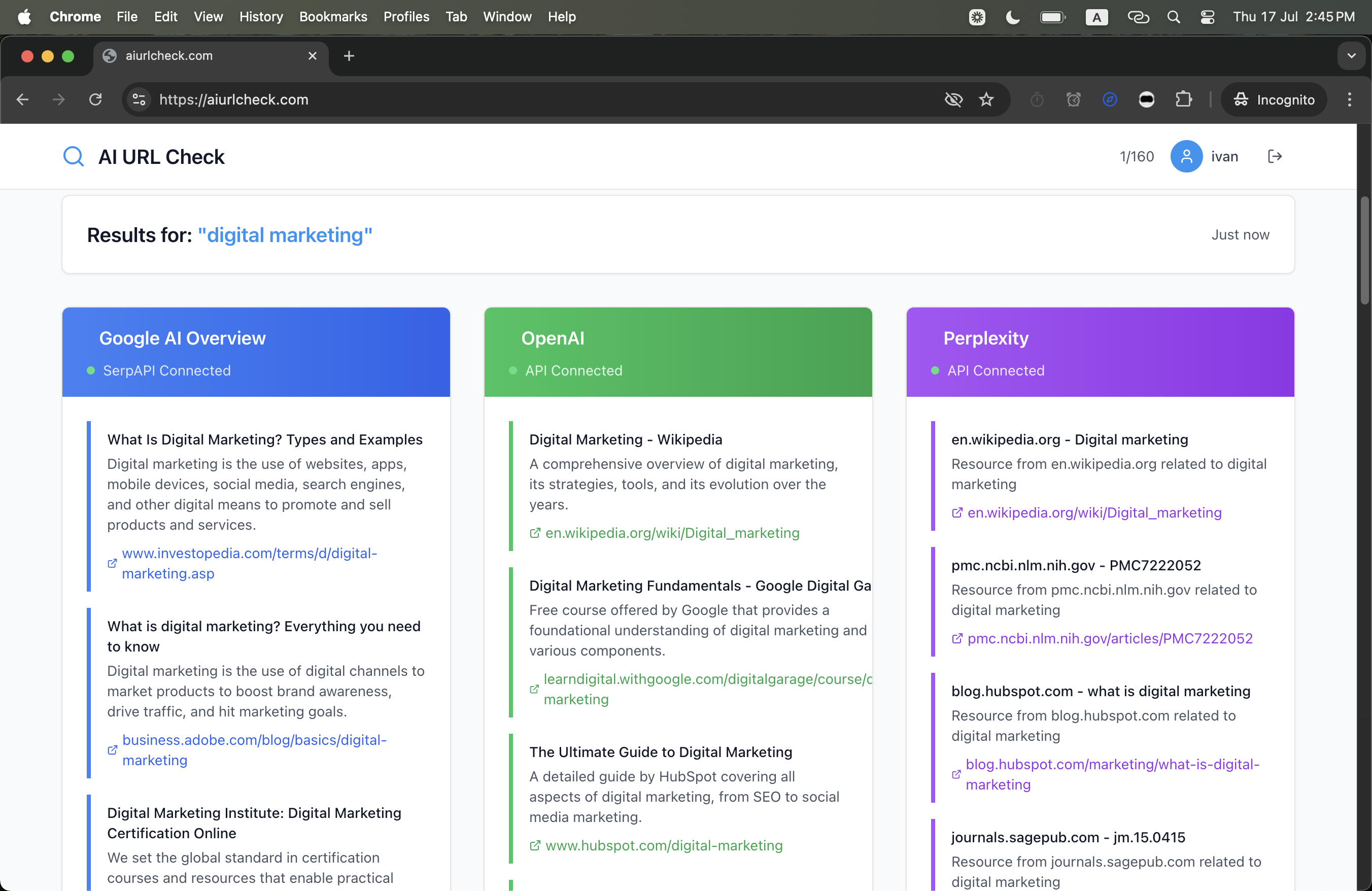Screen dimensions: 1372x891
Task: Open the File menu
Action: (x=127, y=17)
